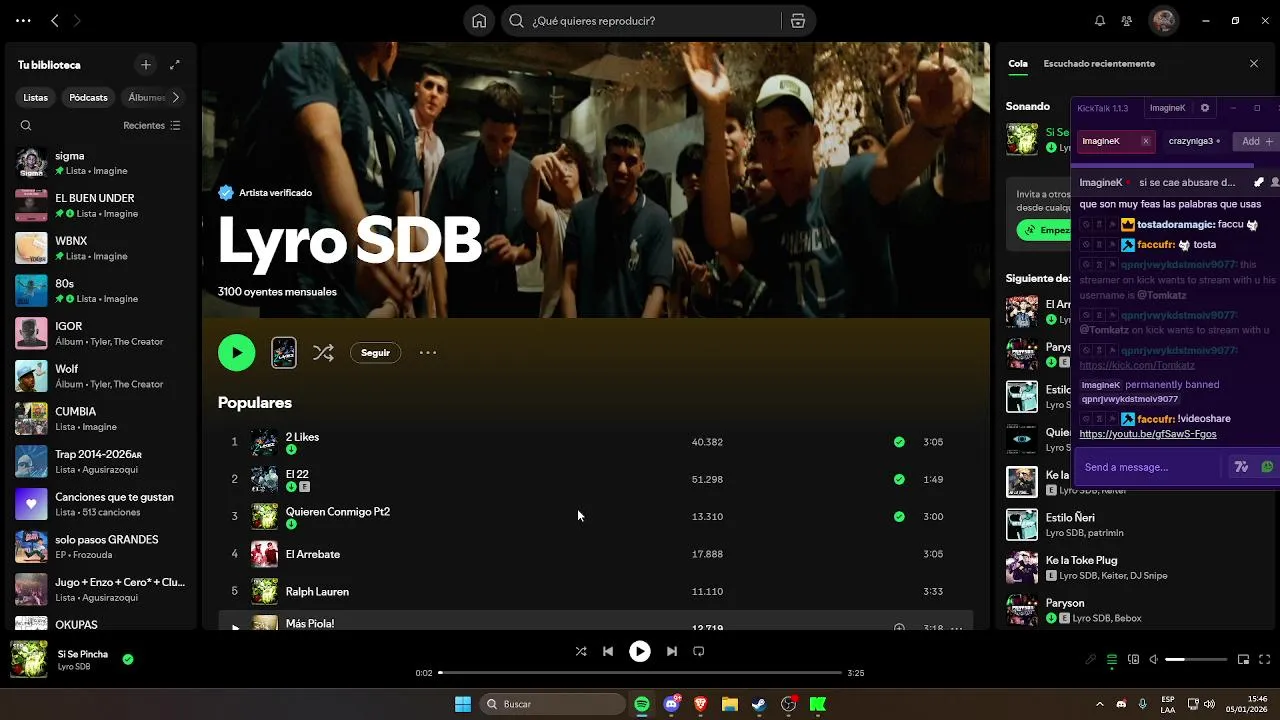Screen dimensions: 1280x720
Task: Open the friend activity icon
Action: click(x=1127, y=21)
